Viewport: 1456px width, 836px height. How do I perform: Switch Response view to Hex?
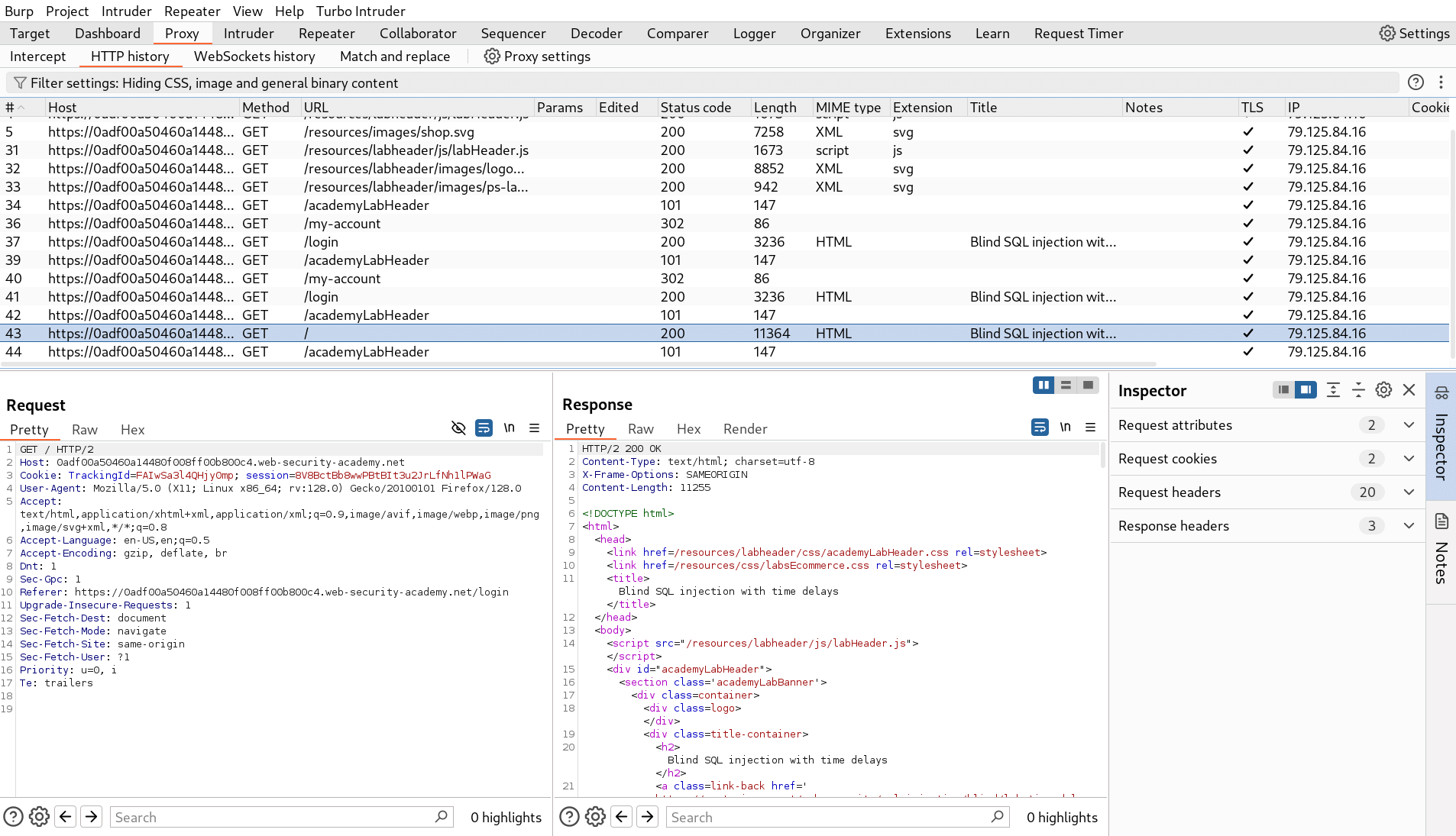pos(688,429)
